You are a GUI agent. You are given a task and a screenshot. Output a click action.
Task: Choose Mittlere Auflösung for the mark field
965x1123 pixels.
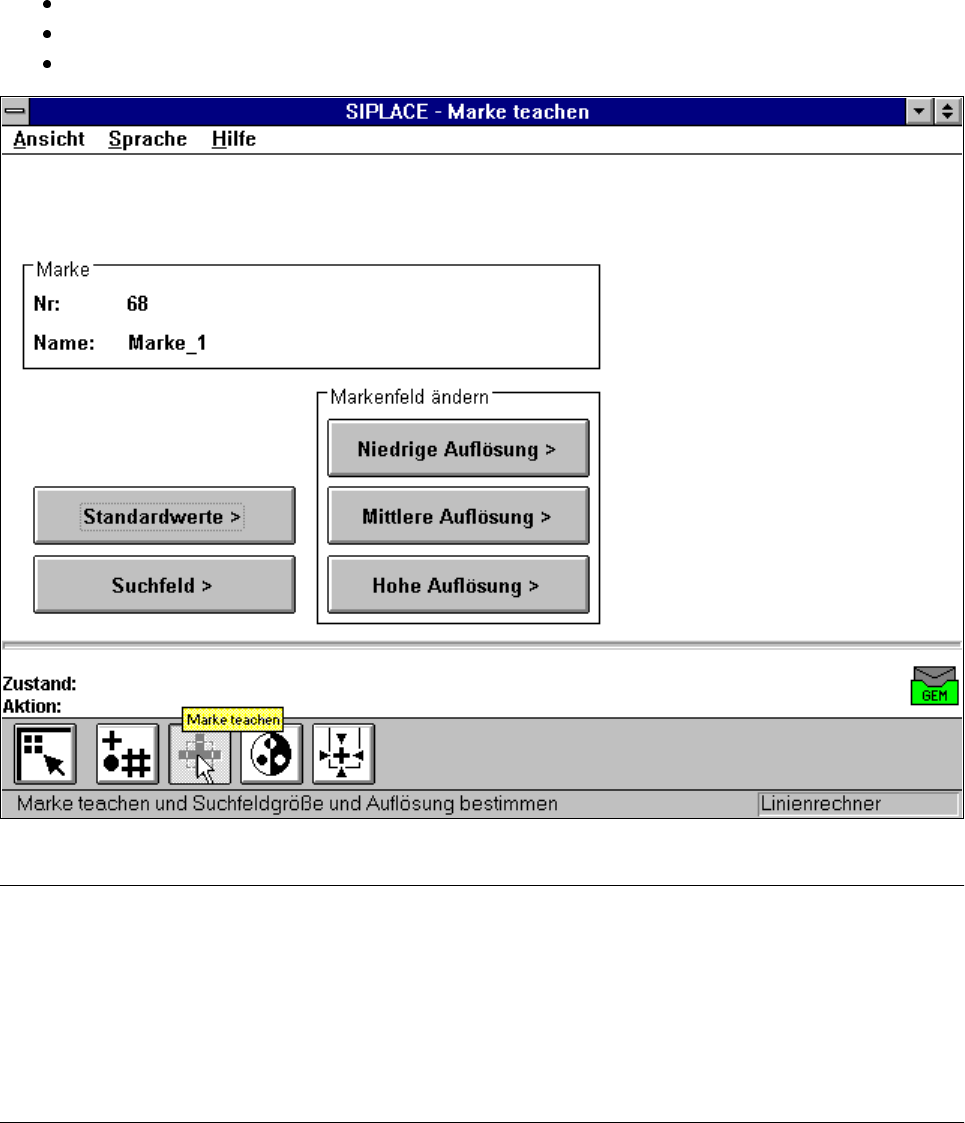[x=458, y=517]
